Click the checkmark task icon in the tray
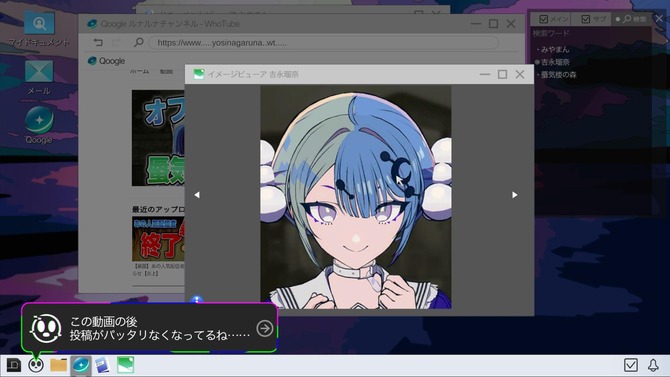Screen dimensions: 670x377 click(631, 365)
